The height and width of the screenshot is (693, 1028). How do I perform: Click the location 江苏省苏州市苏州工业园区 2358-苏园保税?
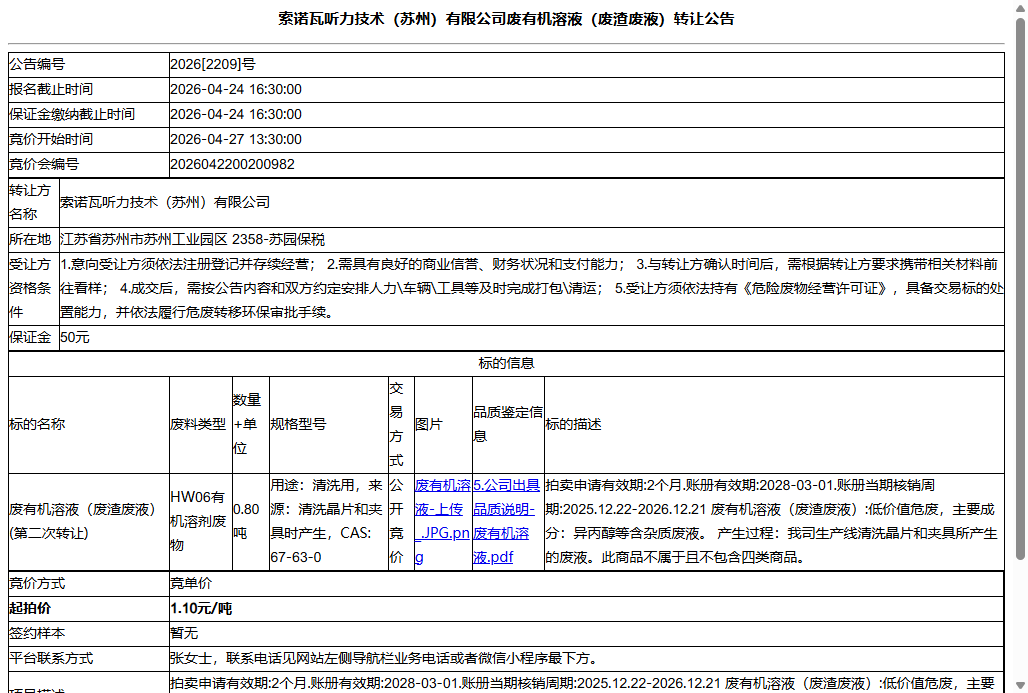click(193, 239)
